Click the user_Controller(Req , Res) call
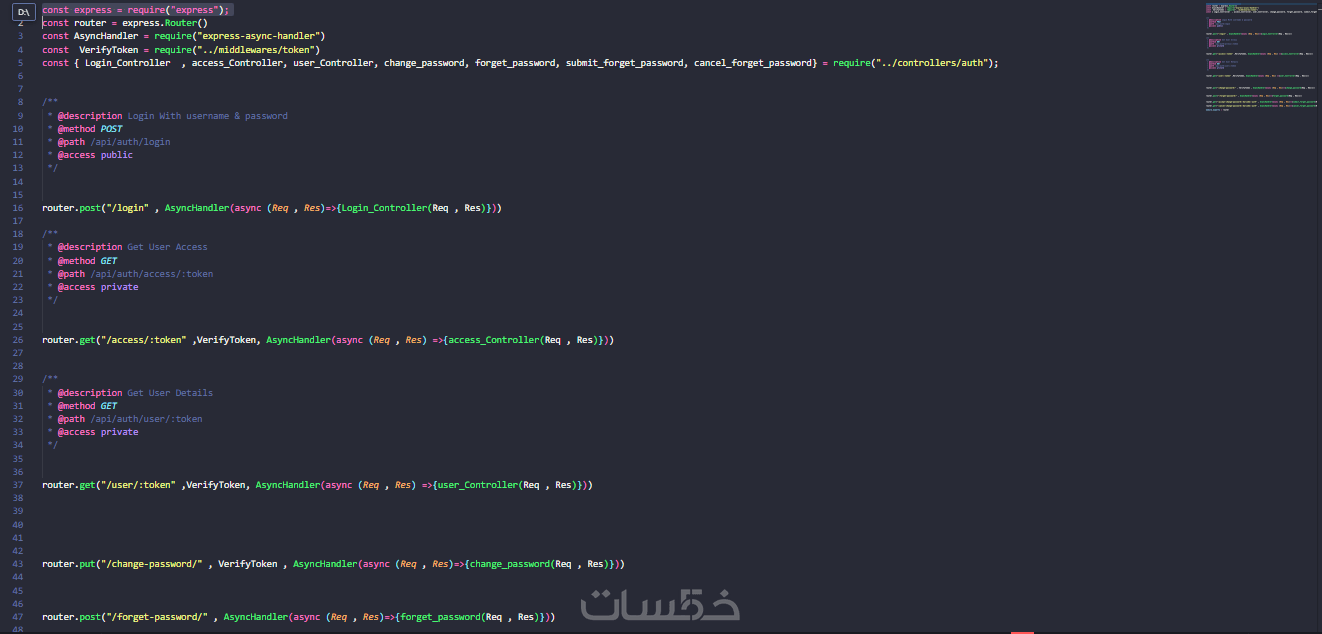Screen dimensions: 1322x634 pos(507,485)
